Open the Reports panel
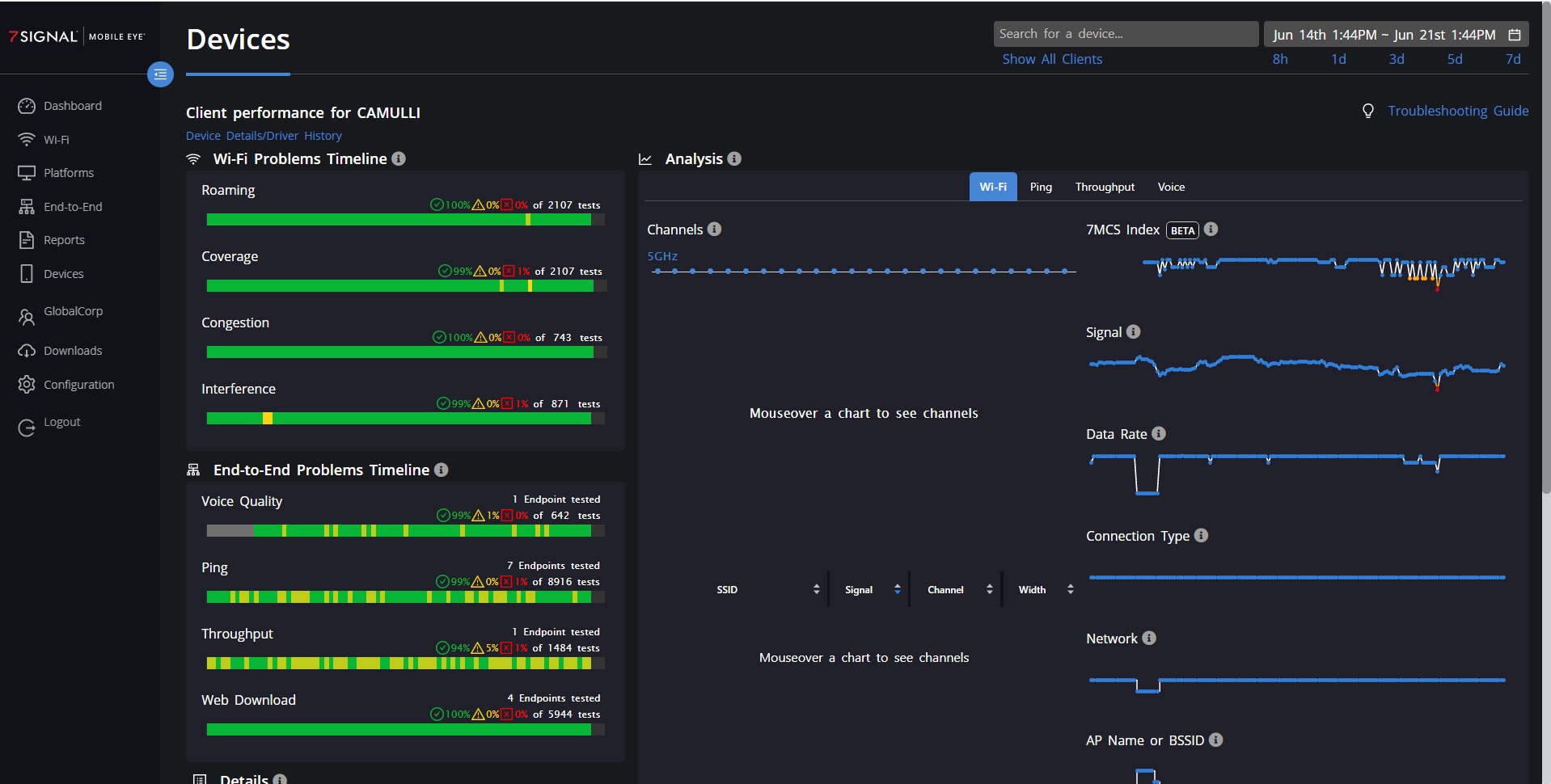This screenshot has height=784, width=1551. coord(27,239)
